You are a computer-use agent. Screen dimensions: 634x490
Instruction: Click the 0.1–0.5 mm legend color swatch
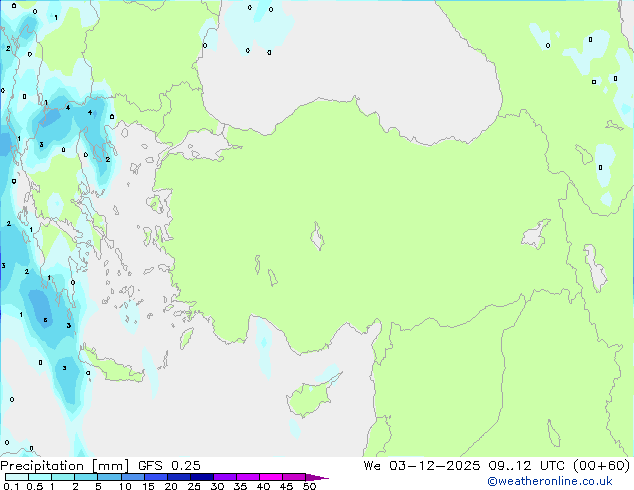(x=17, y=477)
